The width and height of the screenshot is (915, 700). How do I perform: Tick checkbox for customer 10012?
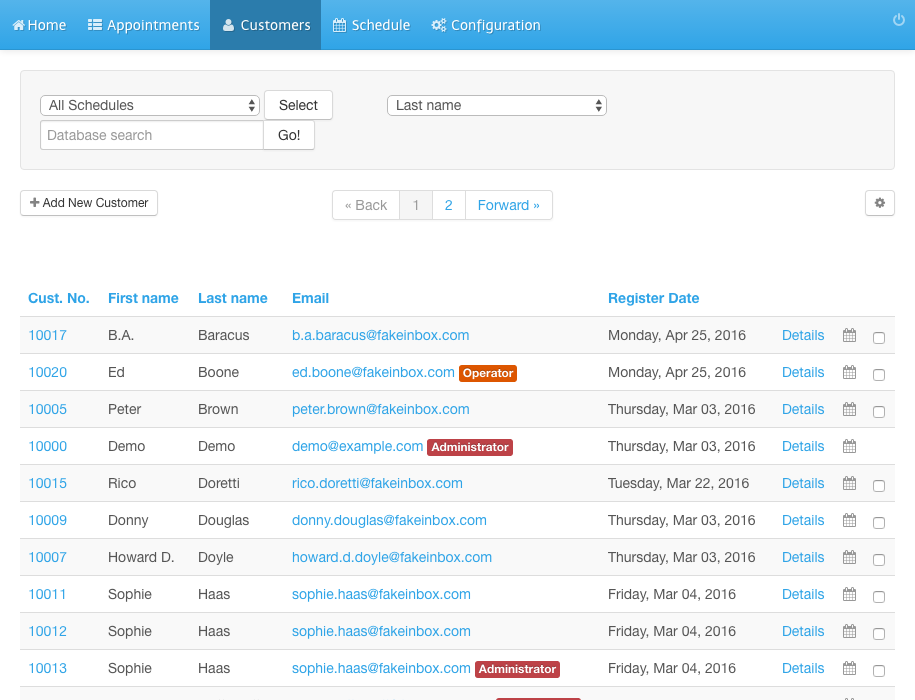(879, 634)
